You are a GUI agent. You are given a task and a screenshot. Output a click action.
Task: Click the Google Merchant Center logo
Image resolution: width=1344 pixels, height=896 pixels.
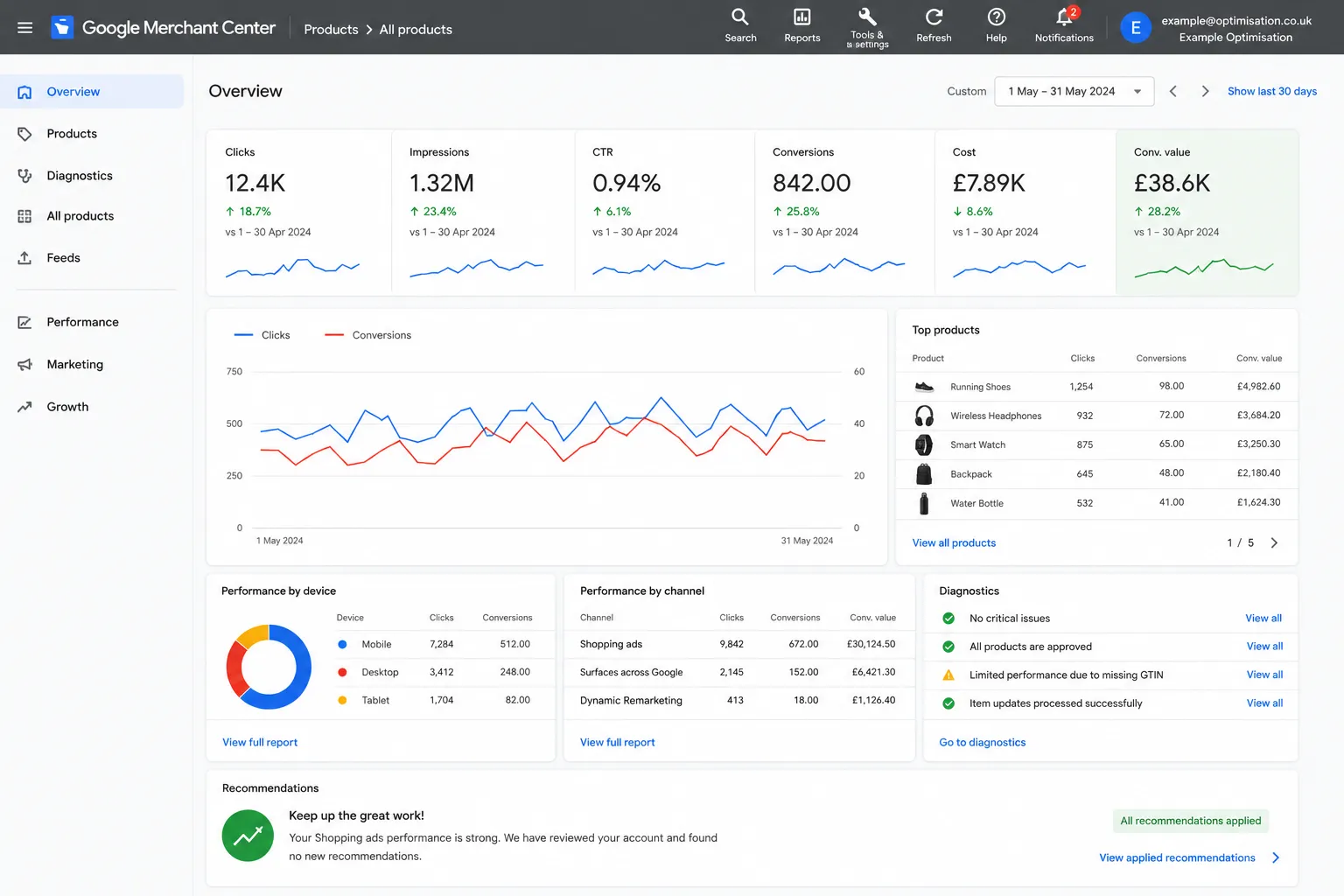pyautogui.click(x=163, y=28)
